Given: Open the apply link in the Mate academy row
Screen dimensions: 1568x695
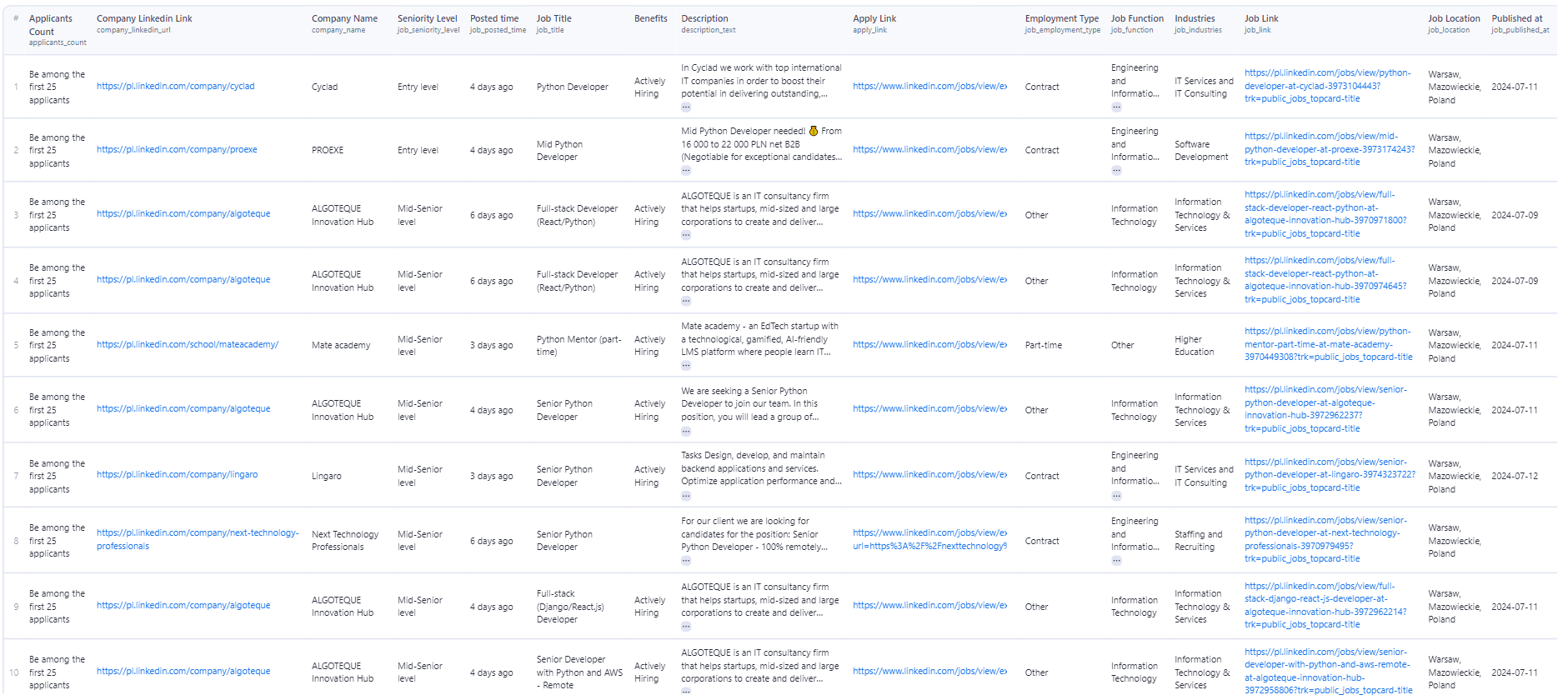Looking at the screenshot, I should (929, 345).
